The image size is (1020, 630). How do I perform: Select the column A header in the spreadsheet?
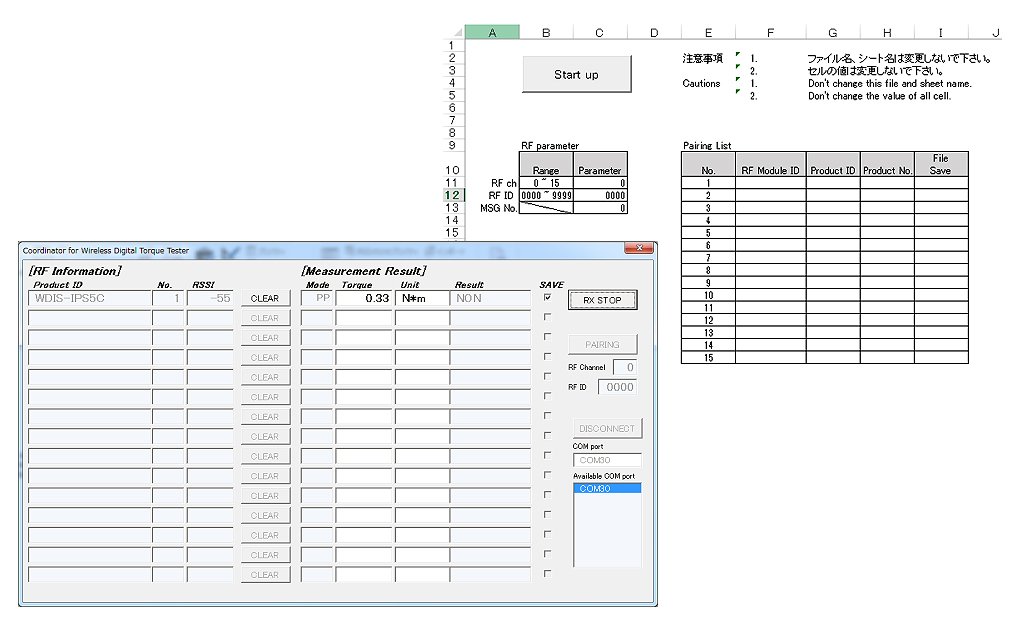tap(492, 32)
